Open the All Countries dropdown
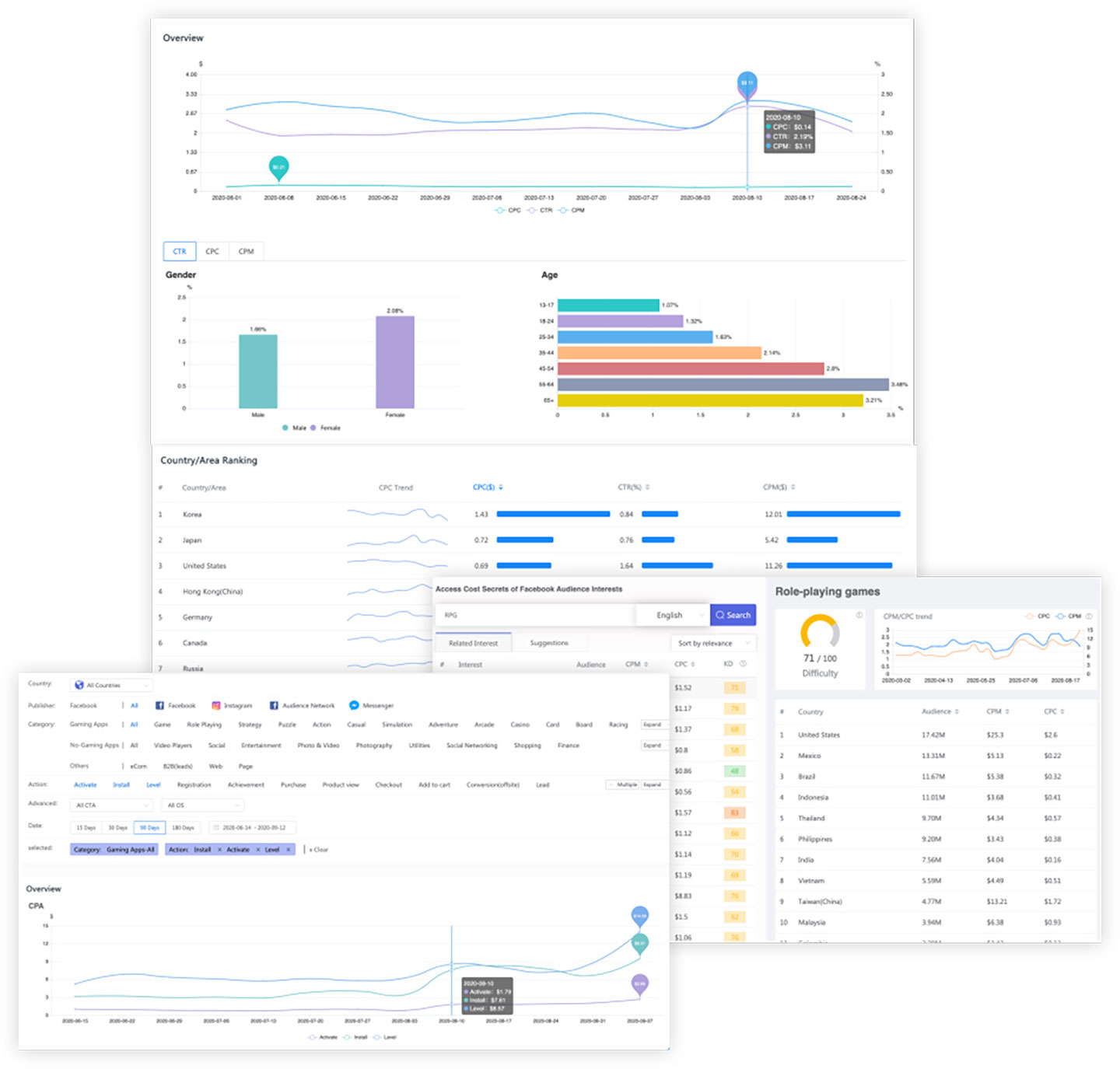Viewport: 1120px width, 1069px height. click(110, 685)
